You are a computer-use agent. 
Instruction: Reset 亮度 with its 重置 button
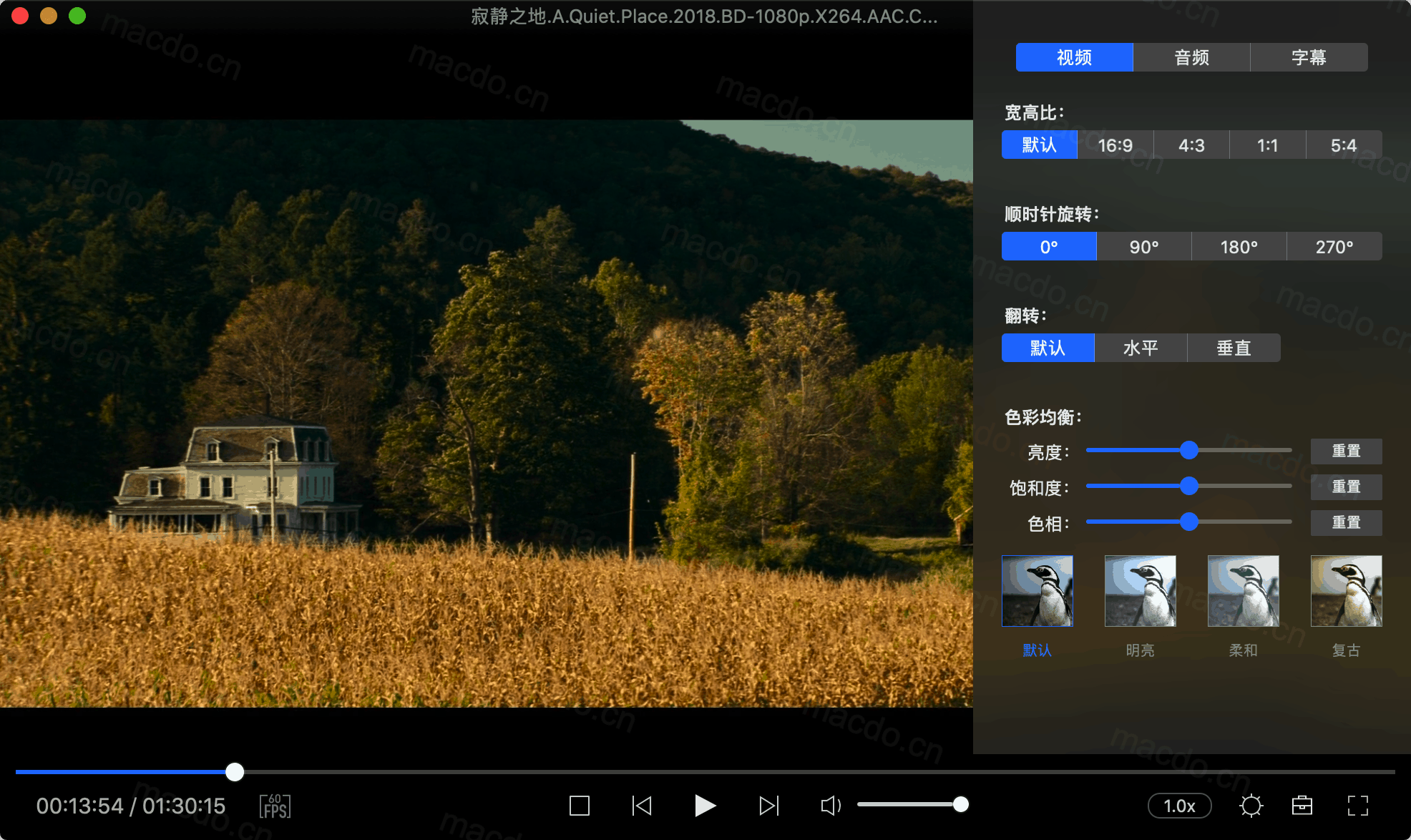tap(1346, 451)
